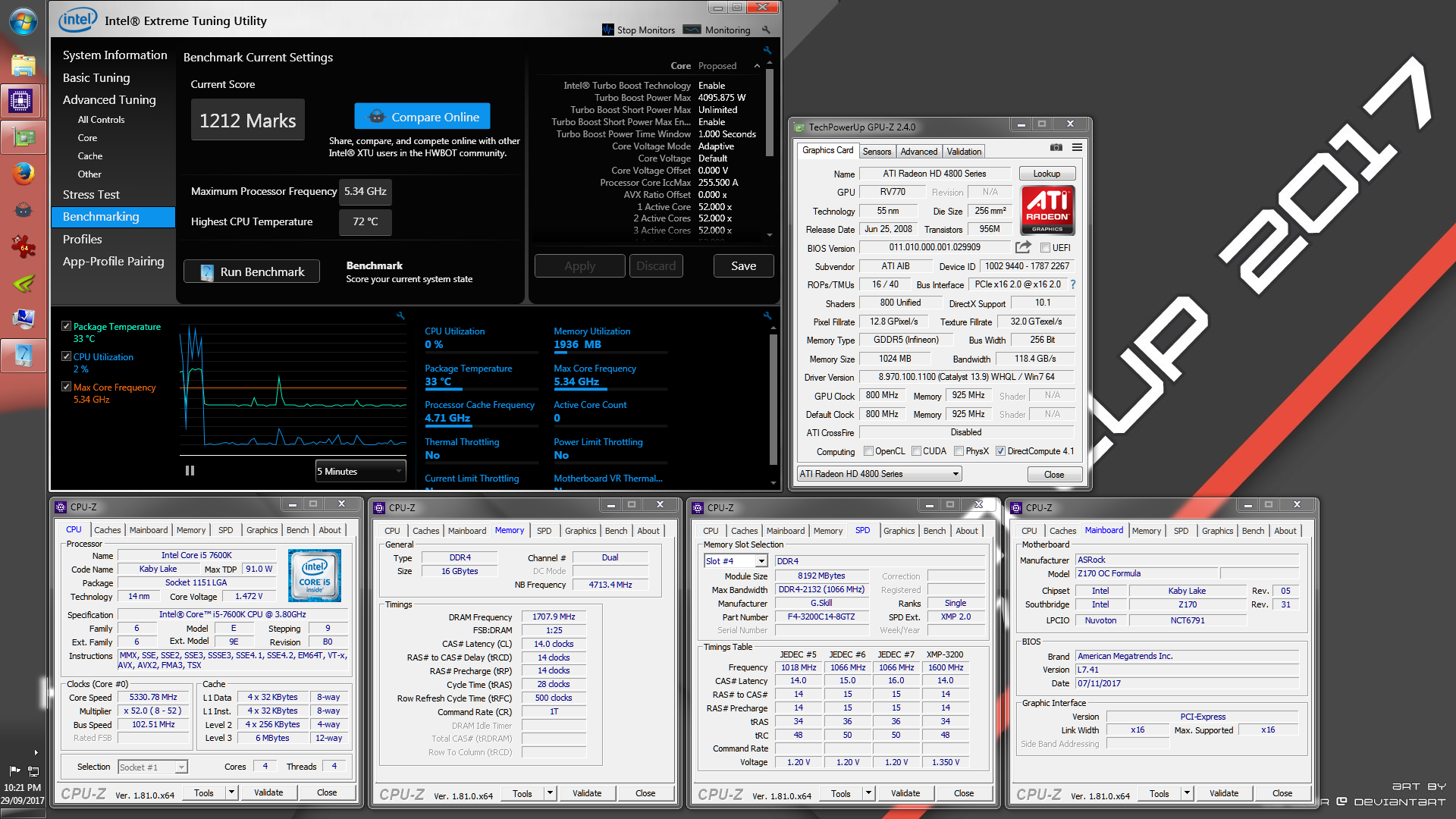The width and height of the screenshot is (1456, 819).
Task: Toggle the UEFI checkbox in GPU-Z
Action: [1045, 248]
